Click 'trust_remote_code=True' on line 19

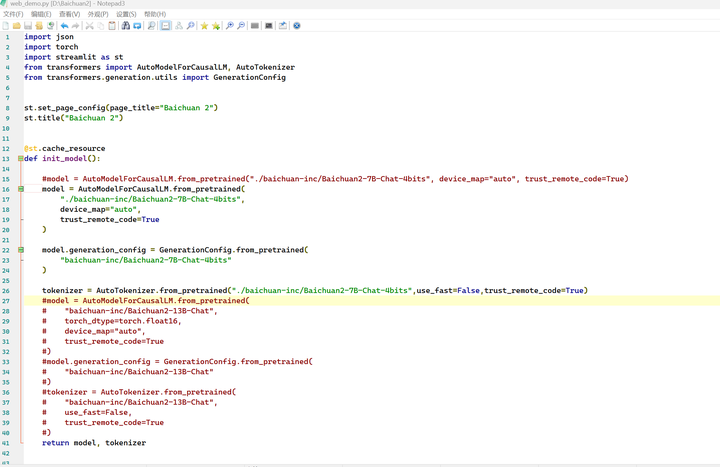[x=110, y=219]
